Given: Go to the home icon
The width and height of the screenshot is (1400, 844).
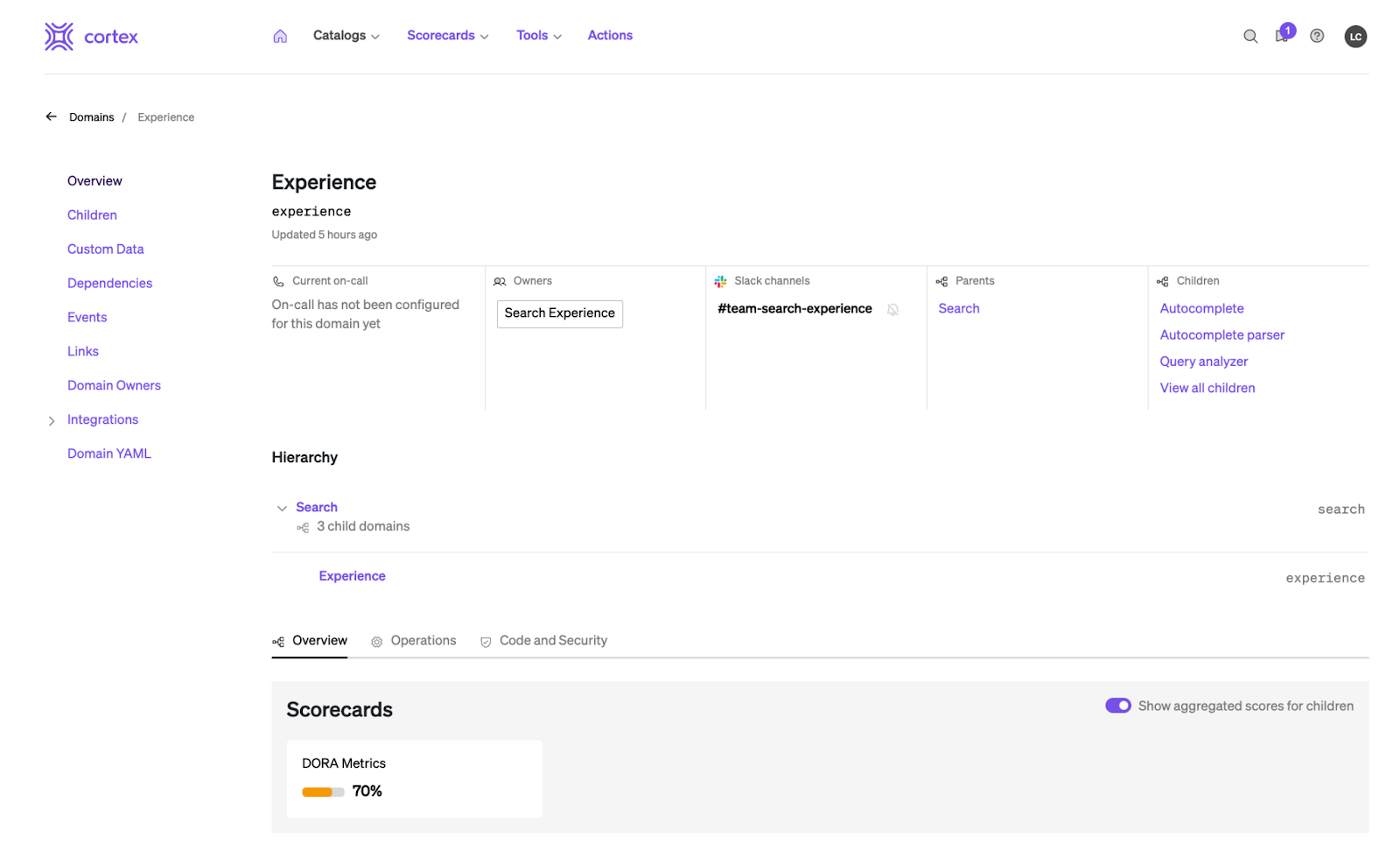Looking at the screenshot, I should (280, 36).
